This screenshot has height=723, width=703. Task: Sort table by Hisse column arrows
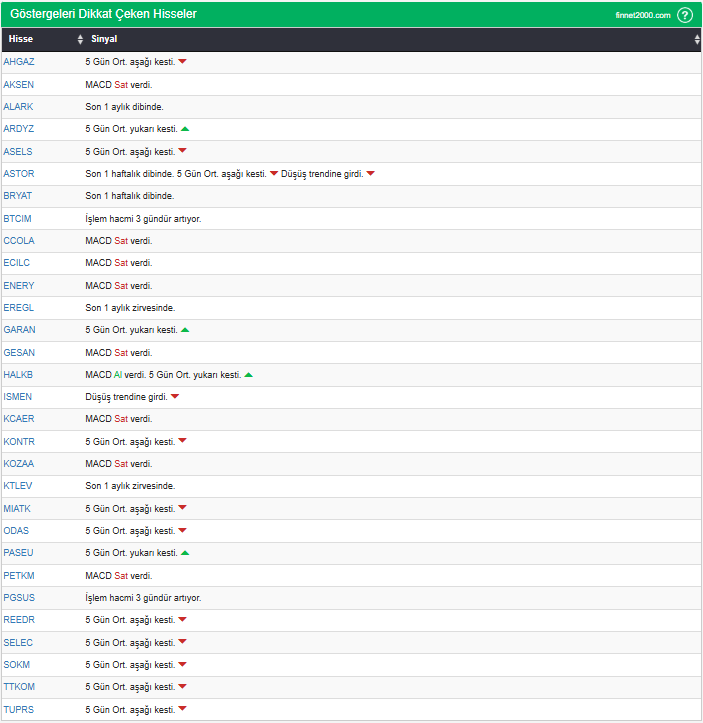point(80,39)
